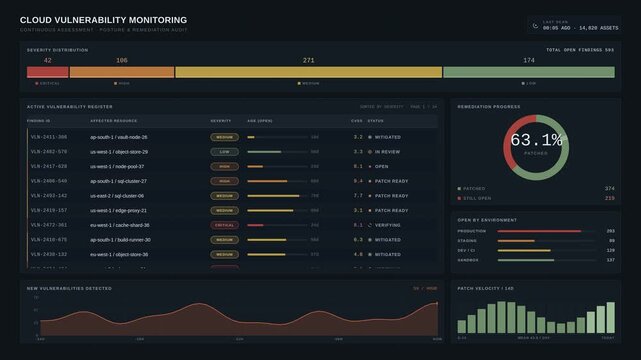
Task: Select the orange High segment showing 106
Action: [122, 72]
